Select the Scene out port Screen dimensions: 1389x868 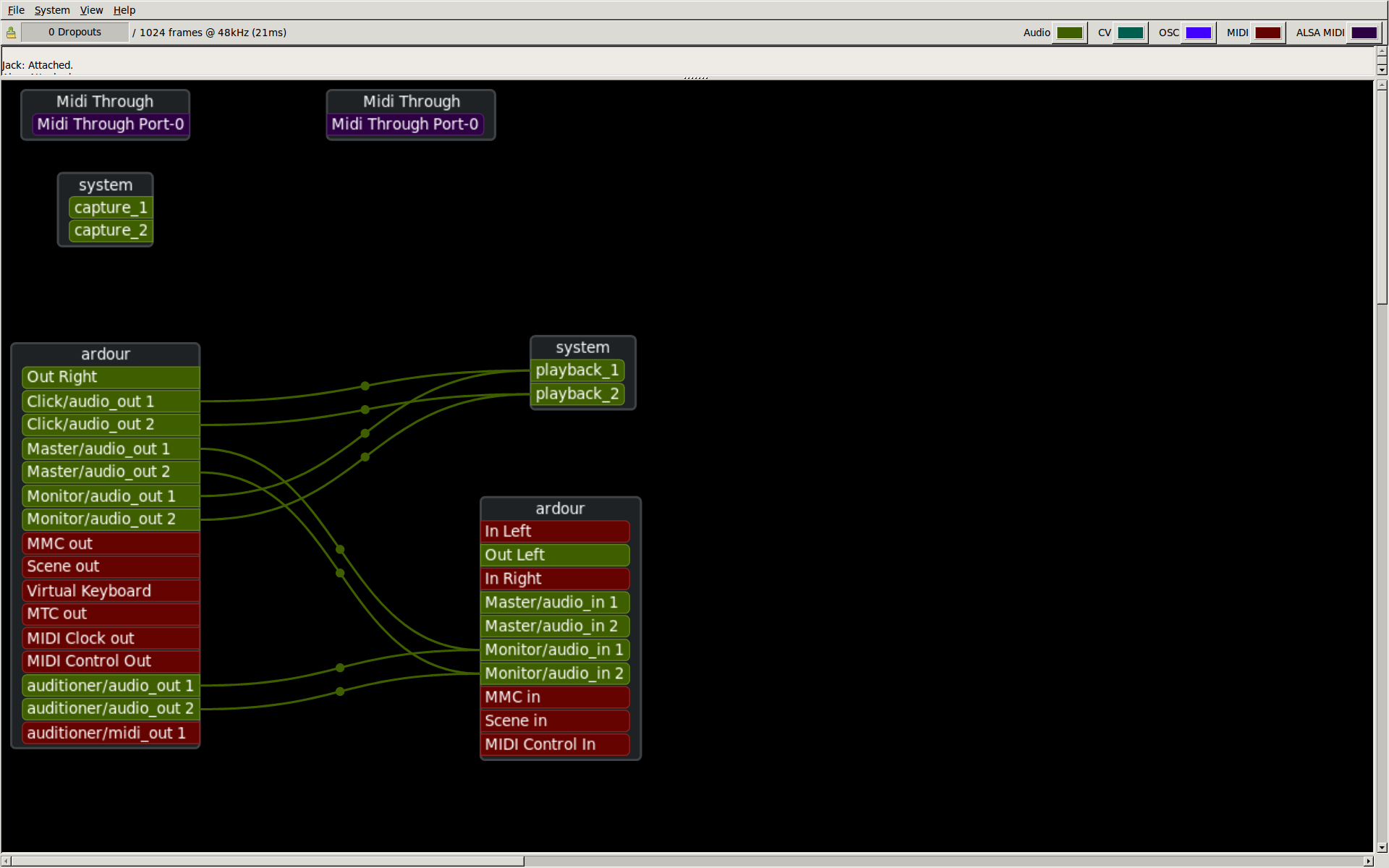pyautogui.click(x=111, y=566)
